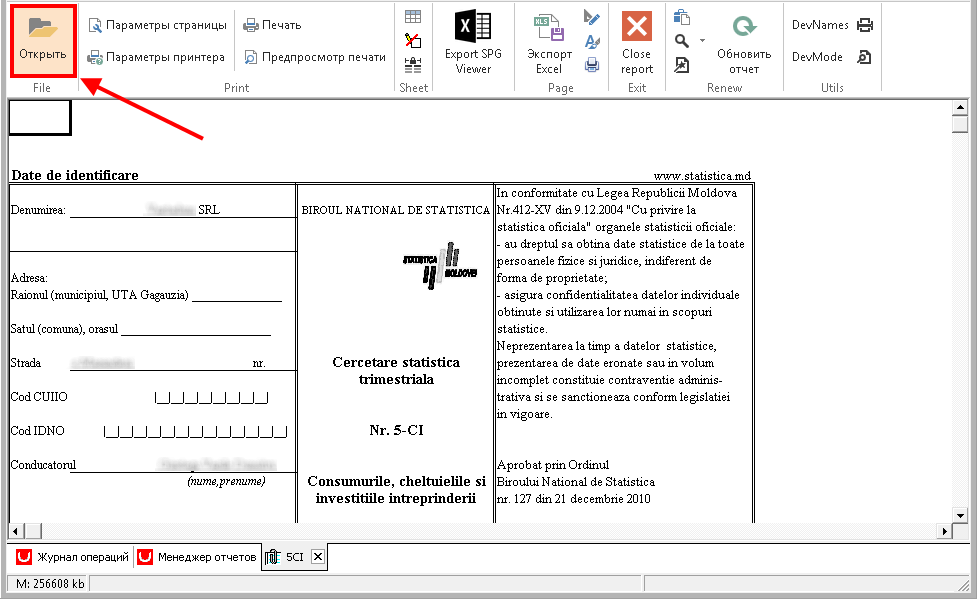Viewport: 977px width, 599px height.
Task: Click the crossed-out pencil icon in Sheet group
Action: (x=412, y=41)
